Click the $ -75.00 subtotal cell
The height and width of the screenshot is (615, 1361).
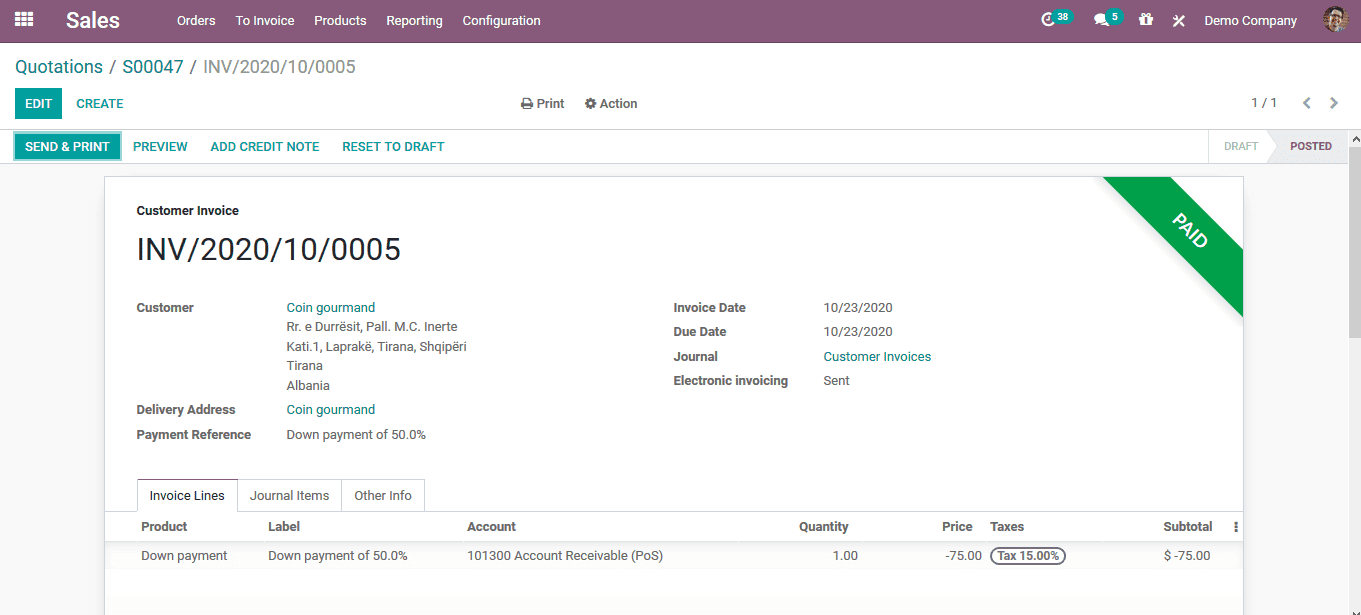(x=1187, y=556)
